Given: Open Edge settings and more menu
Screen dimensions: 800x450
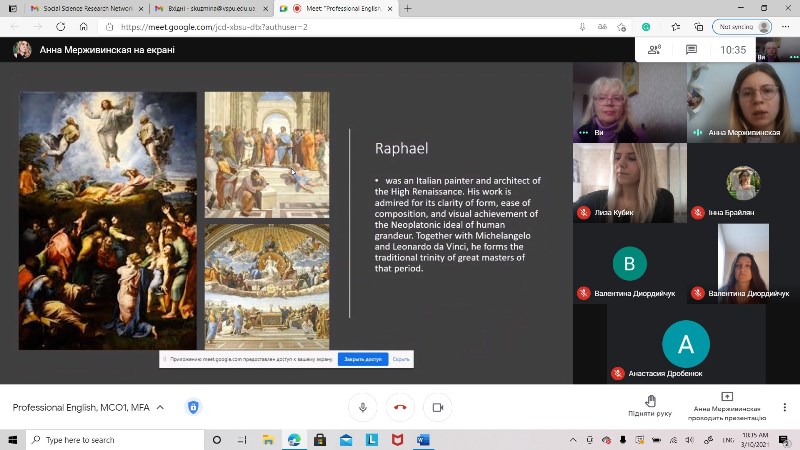Looking at the screenshot, I should tap(785, 27).
